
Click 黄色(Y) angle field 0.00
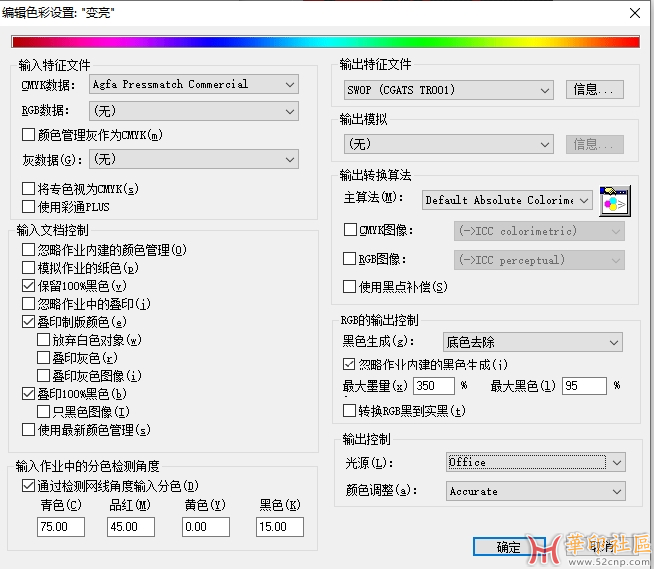click(206, 527)
